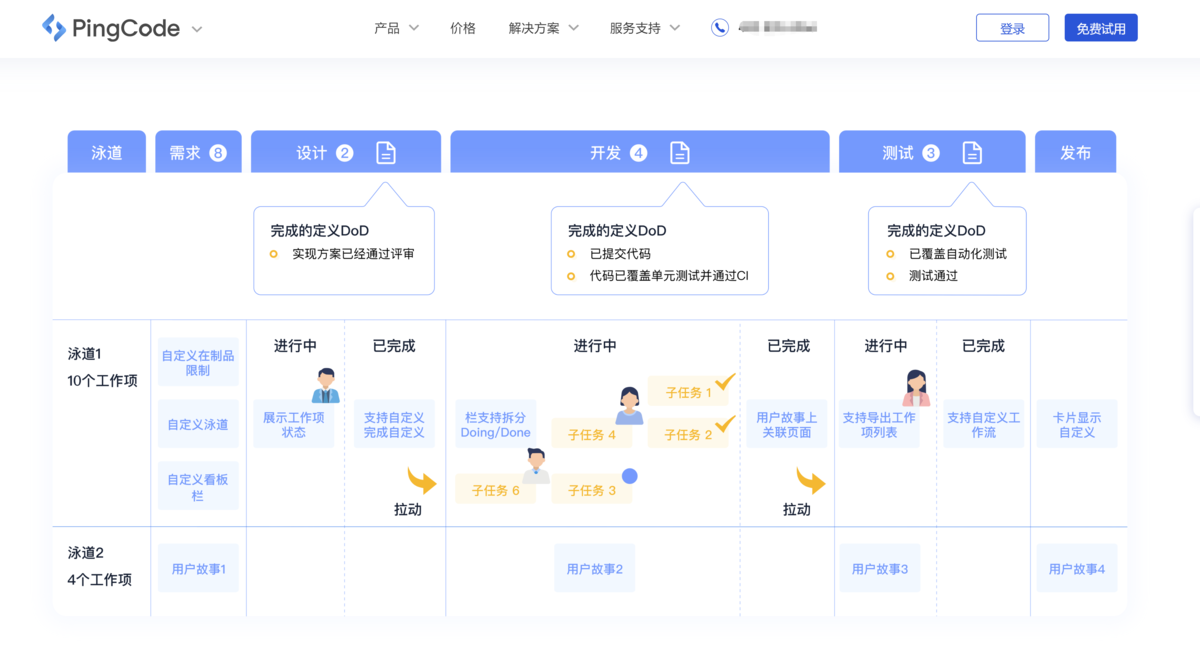
Task: Open the DoD document icon on 开发 column
Action: pyautogui.click(x=680, y=151)
